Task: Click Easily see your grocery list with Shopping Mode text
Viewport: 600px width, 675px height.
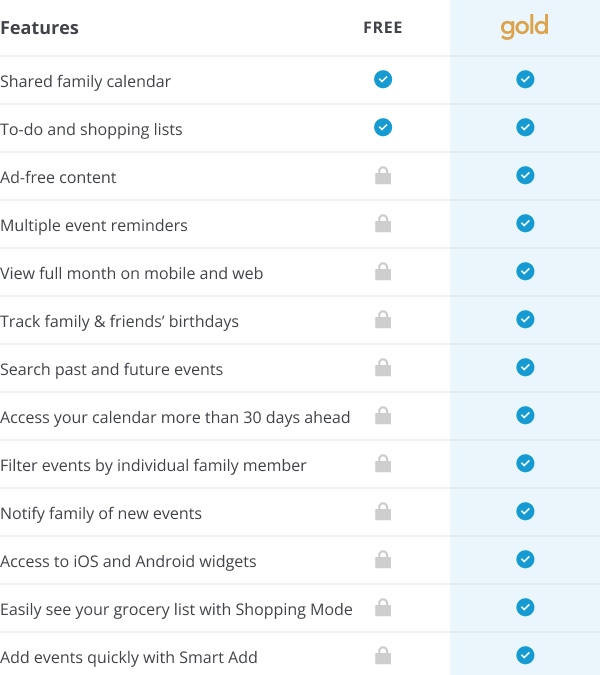Action: [176, 610]
